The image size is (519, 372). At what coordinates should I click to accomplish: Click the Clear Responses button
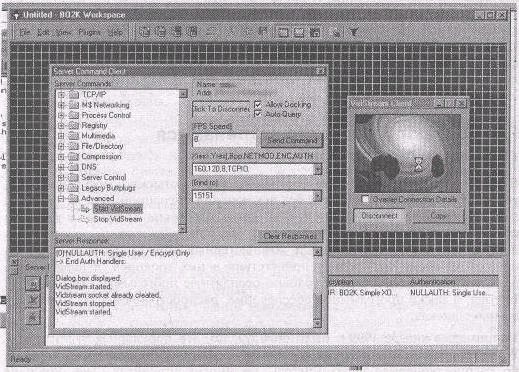pos(290,236)
